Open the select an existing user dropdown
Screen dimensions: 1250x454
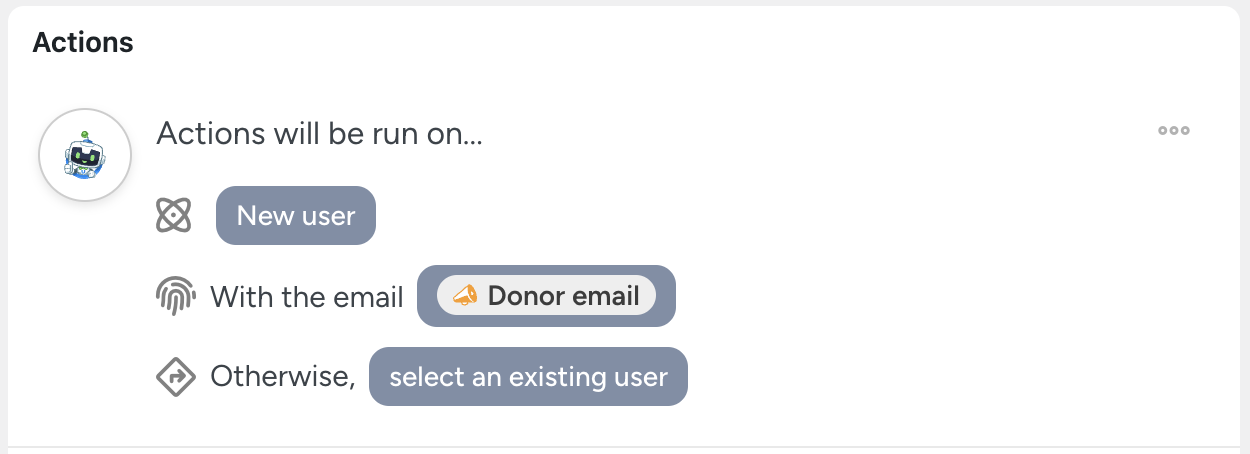528,377
